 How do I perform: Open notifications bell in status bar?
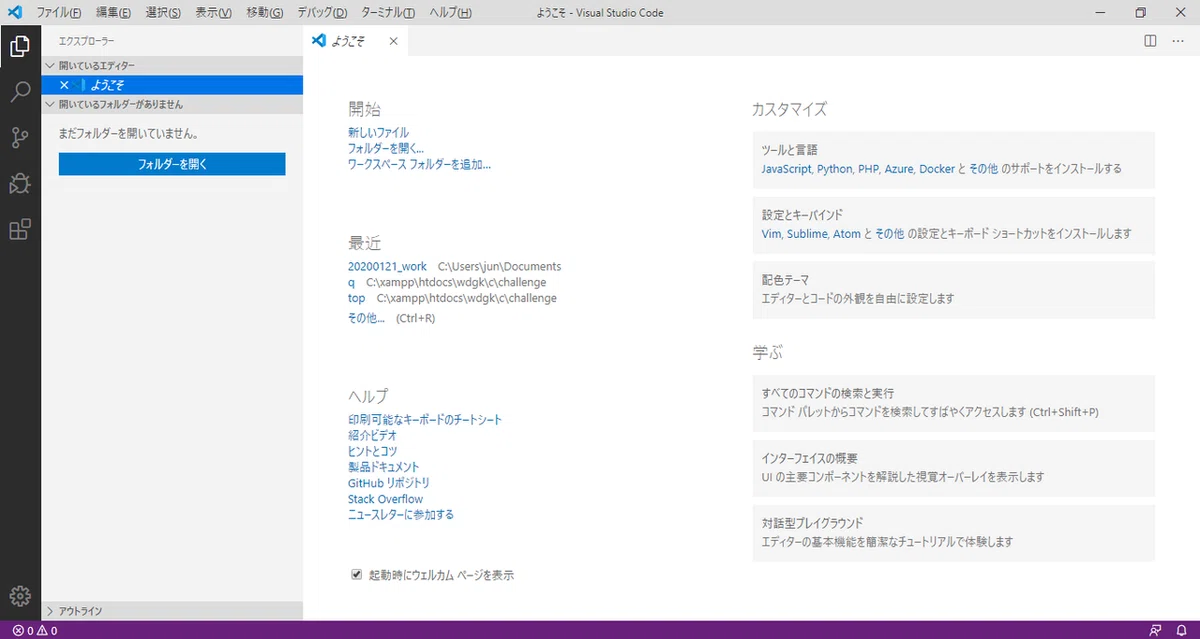click(1181, 631)
